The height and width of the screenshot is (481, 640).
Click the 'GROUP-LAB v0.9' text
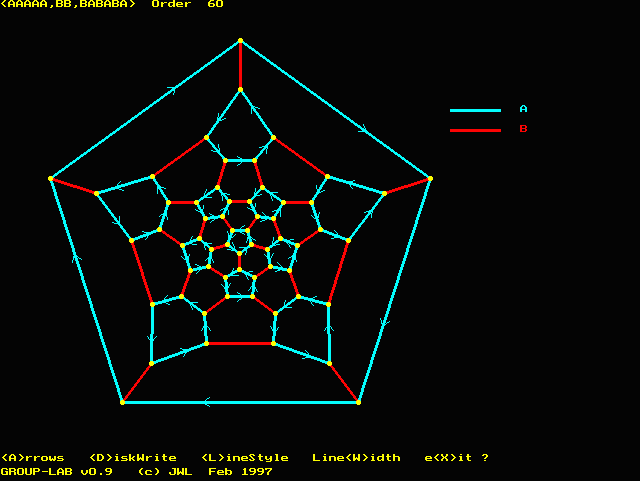(x=57, y=472)
